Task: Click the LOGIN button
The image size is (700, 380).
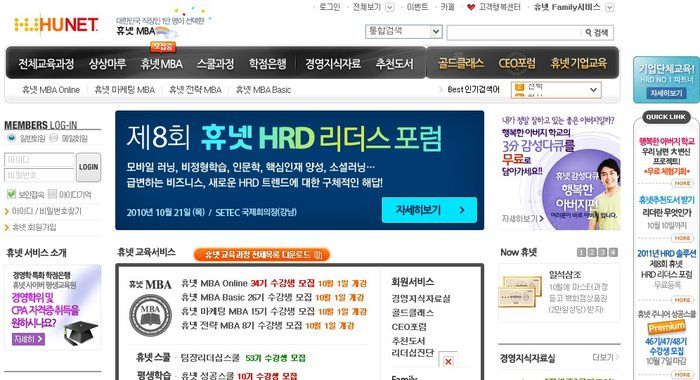Action: tap(88, 167)
